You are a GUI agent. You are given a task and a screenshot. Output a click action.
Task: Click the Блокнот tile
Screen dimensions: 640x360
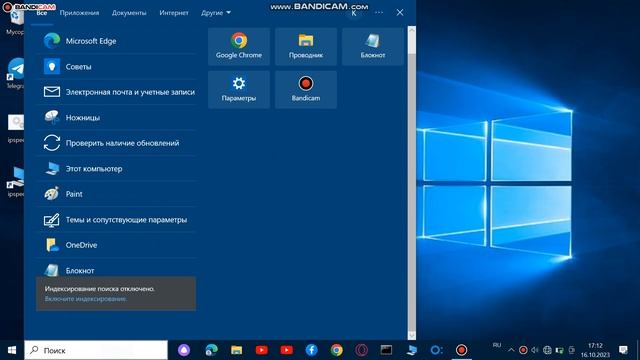373,47
